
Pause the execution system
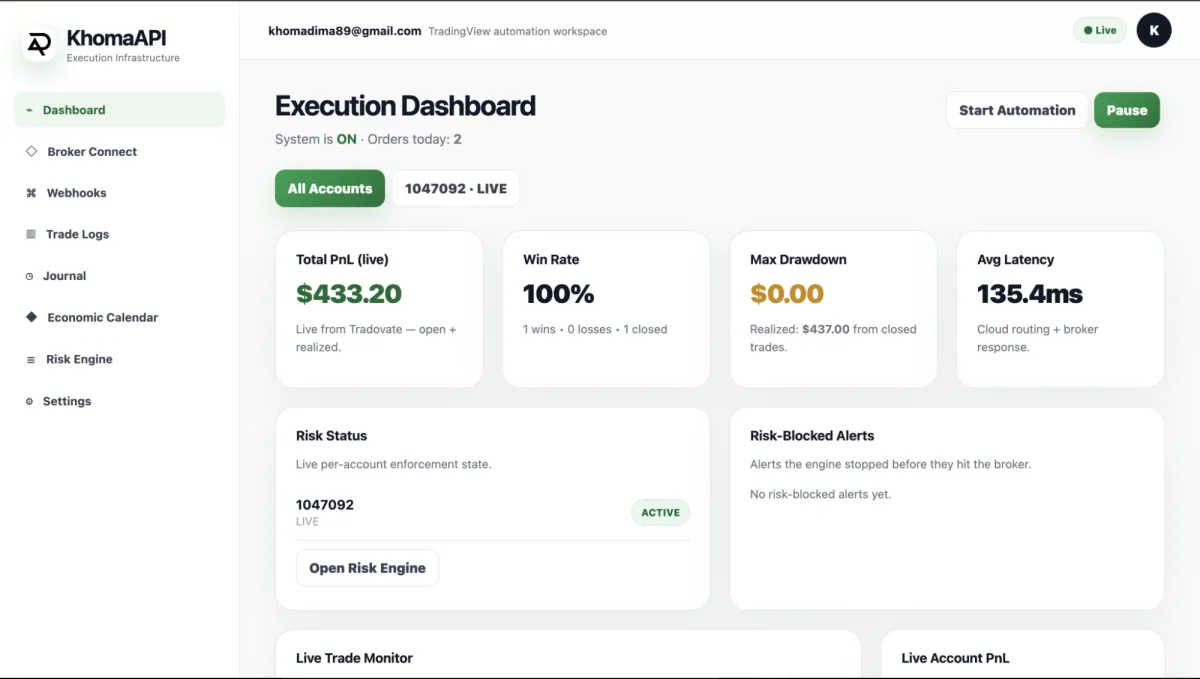[x=1127, y=110]
